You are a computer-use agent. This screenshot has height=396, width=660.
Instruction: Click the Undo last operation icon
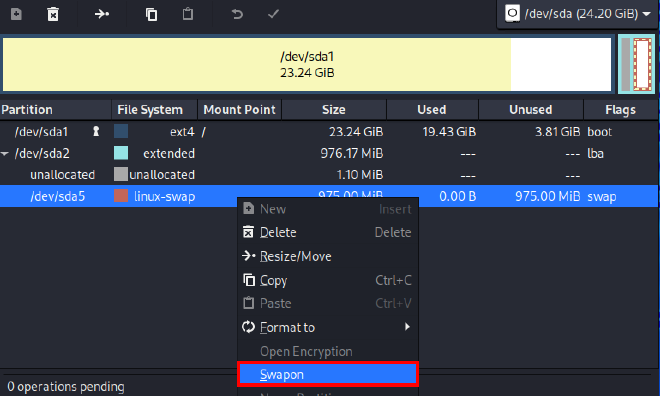(237, 14)
